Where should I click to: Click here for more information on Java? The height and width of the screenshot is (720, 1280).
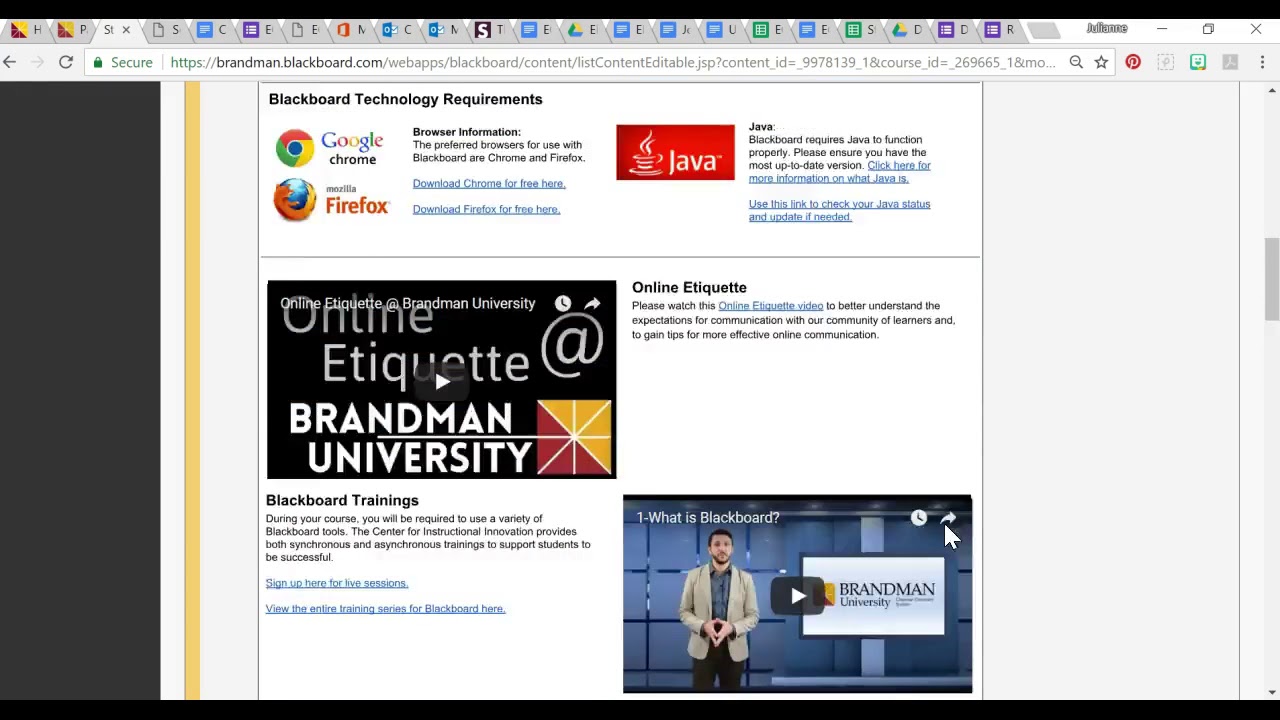click(839, 172)
